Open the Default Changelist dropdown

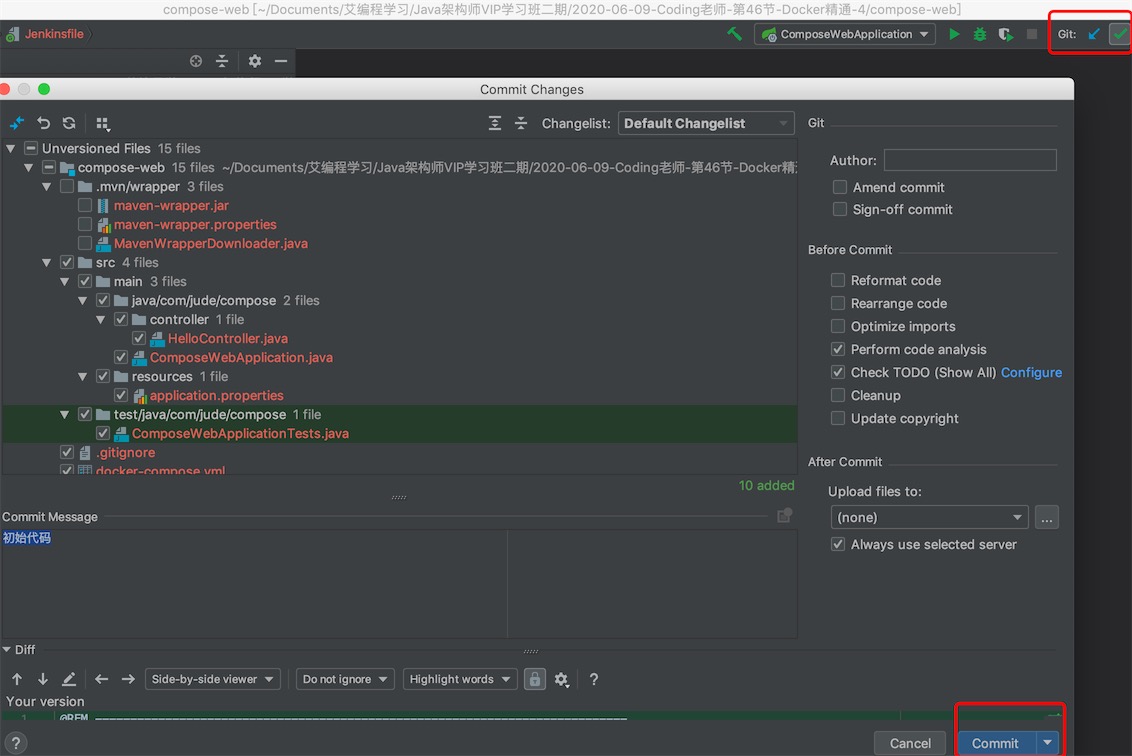(x=706, y=123)
